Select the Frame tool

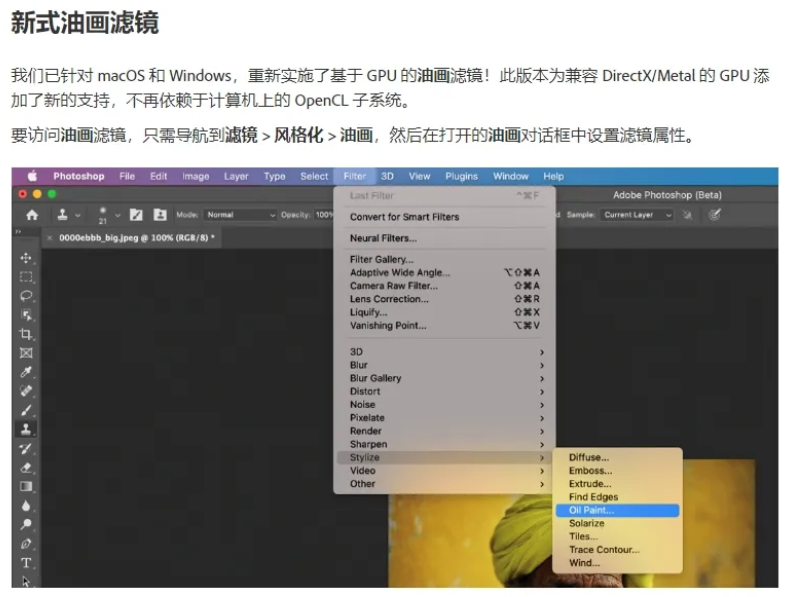click(26, 353)
